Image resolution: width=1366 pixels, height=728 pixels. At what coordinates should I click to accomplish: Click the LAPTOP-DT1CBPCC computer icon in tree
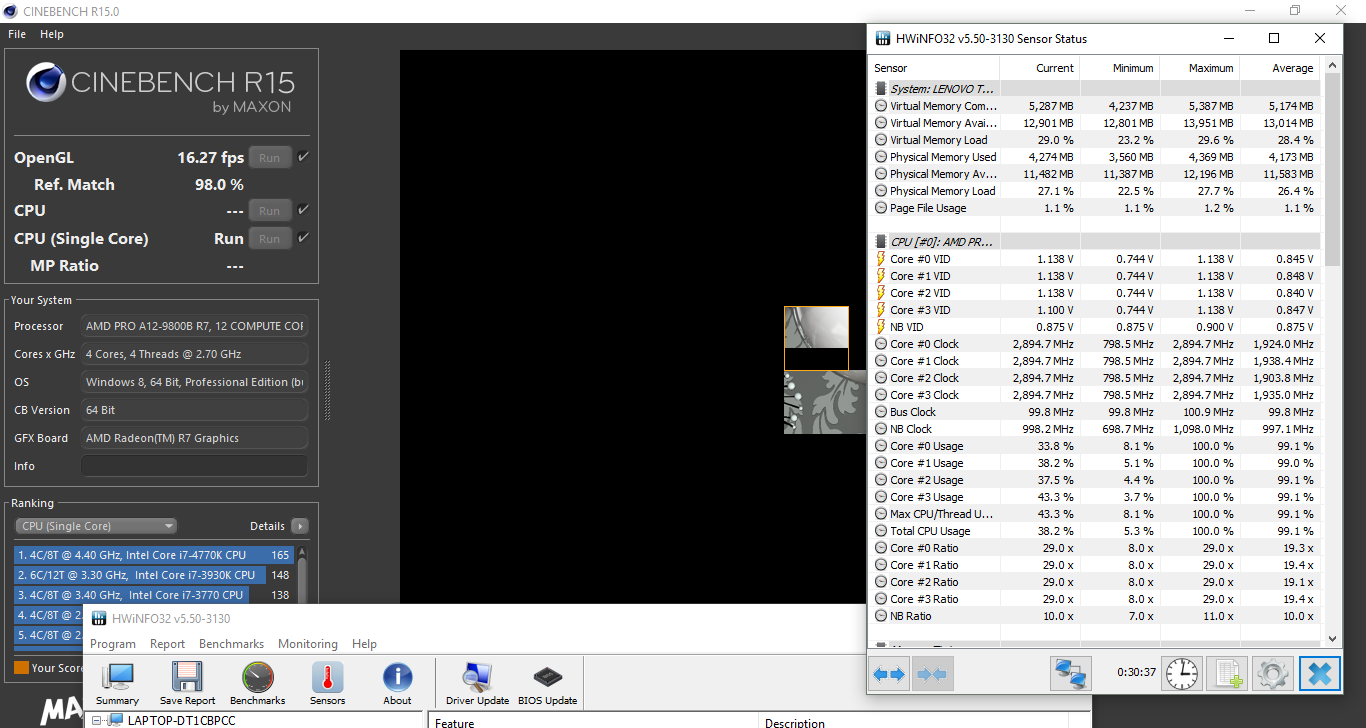(x=116, y=720)
